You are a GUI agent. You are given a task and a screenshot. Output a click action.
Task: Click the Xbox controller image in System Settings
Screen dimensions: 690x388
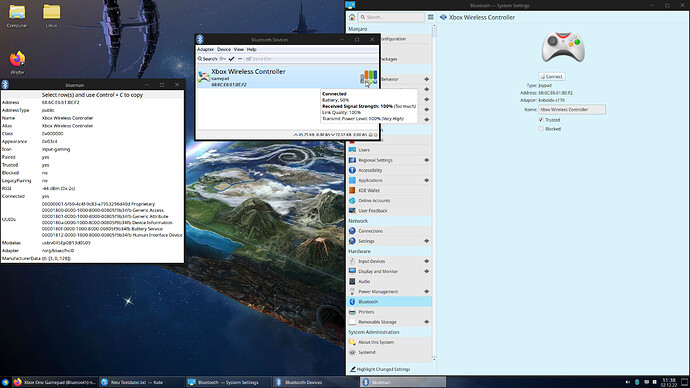point(563,47)
